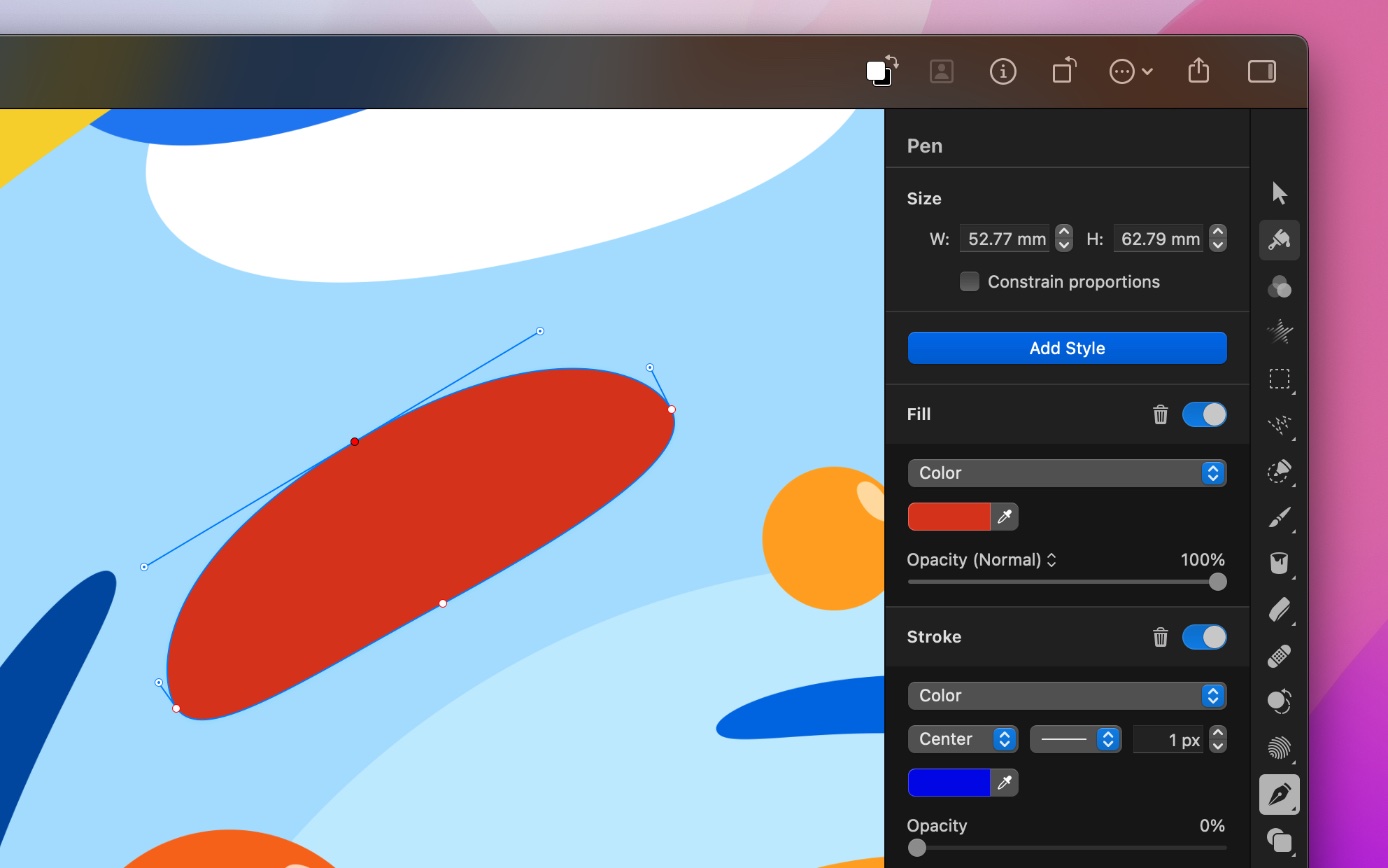This screenshot has height=868, width=1388.
Task: Select the Pen tool in sidebar
Action: pos(1279,795)
